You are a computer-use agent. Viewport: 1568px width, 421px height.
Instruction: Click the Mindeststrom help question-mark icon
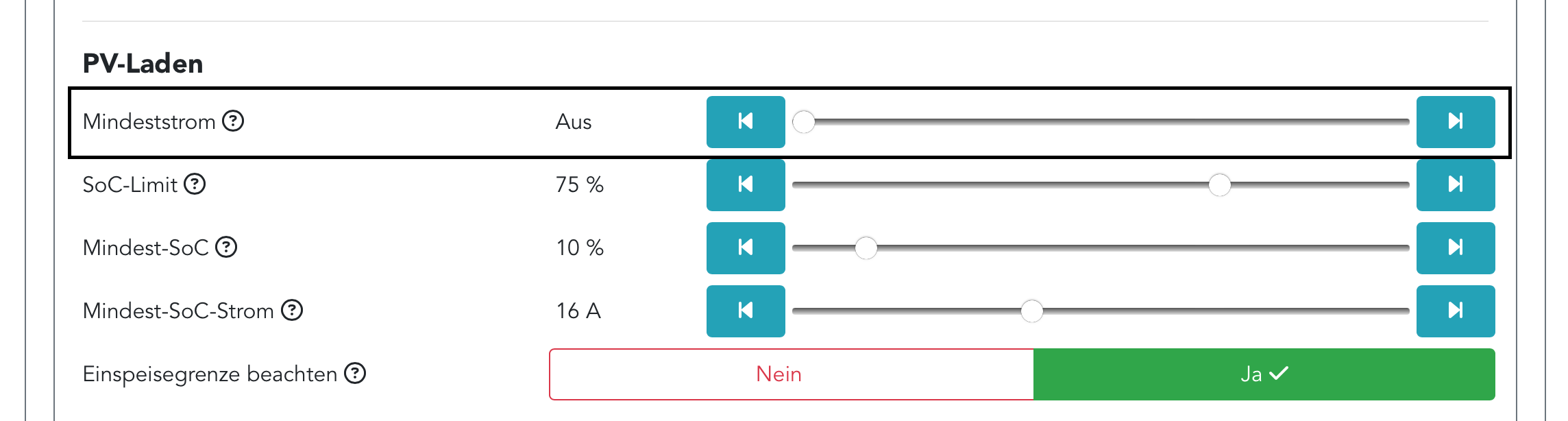coord(234,121)
